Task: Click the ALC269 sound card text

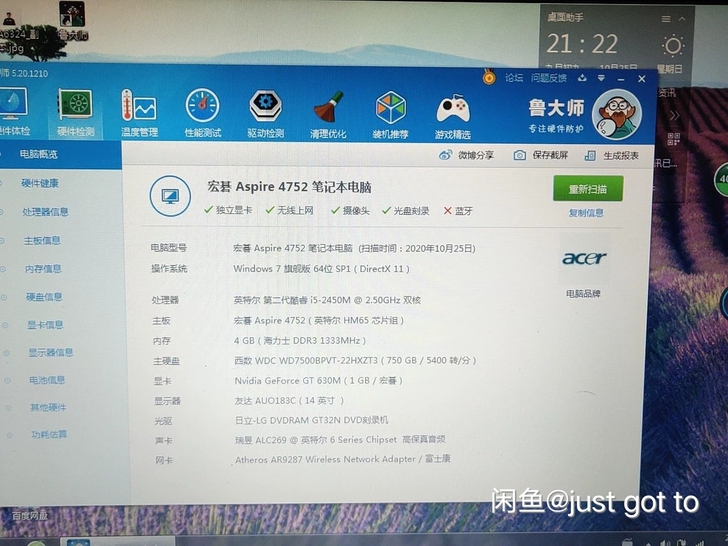Action: (x=340, y=439)
